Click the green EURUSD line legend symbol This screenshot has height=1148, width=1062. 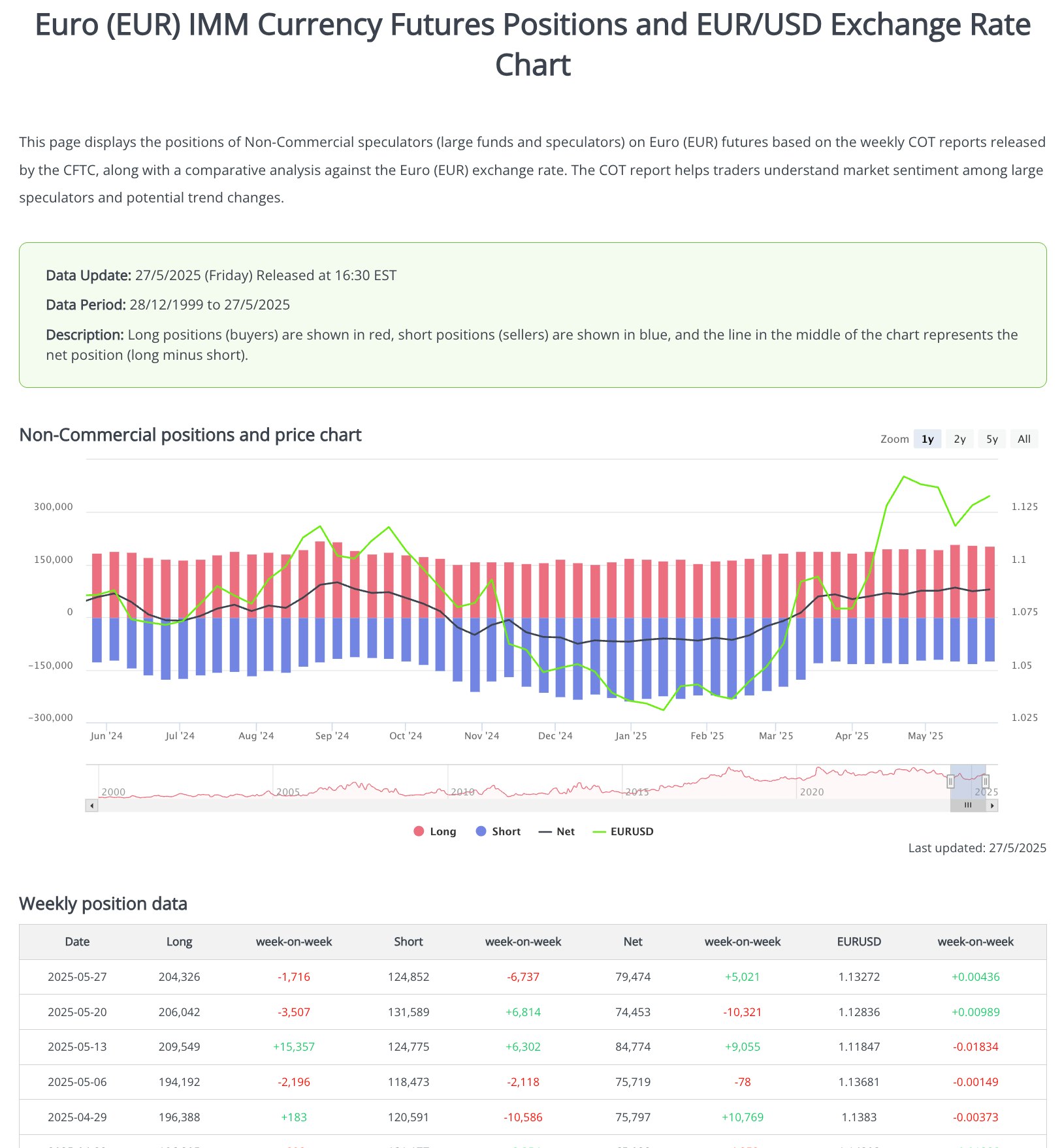tap(600, 832)
